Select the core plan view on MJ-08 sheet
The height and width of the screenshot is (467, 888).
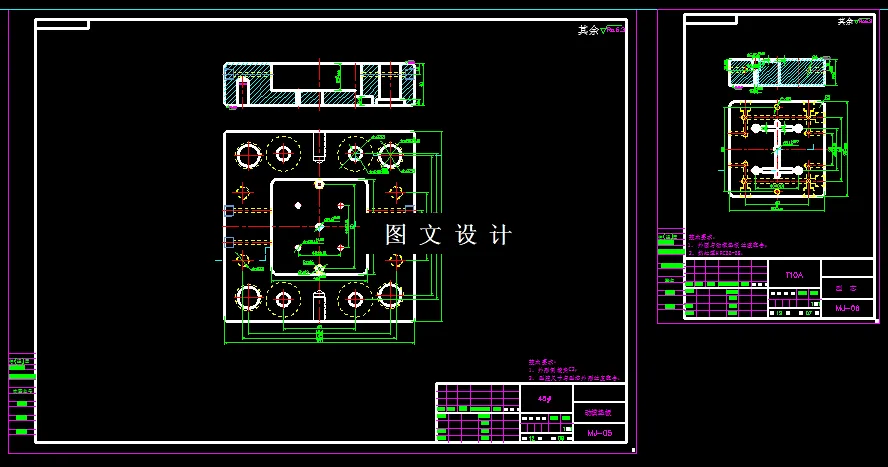[776, 149]
